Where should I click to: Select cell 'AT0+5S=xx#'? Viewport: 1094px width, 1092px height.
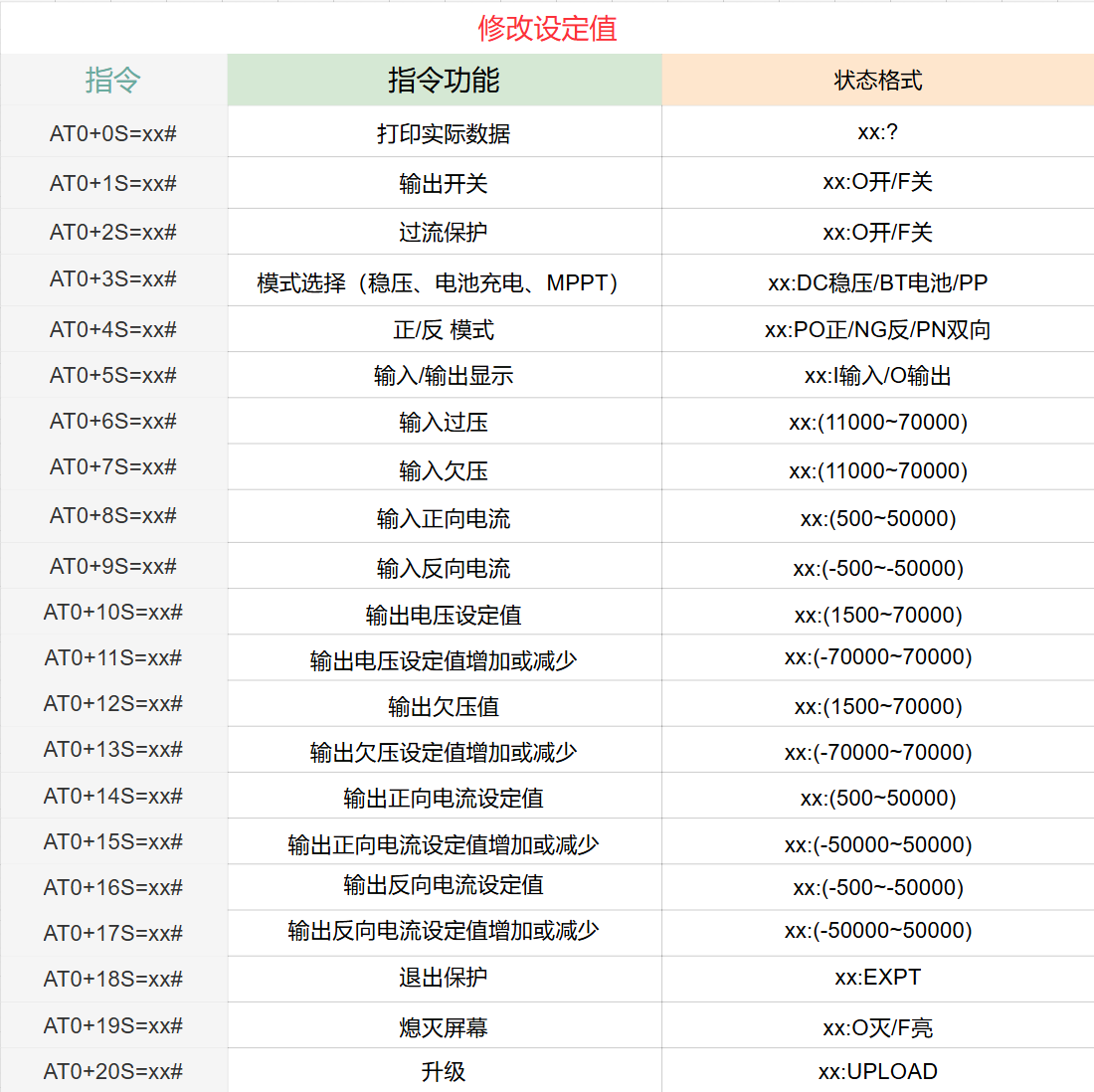[x=113, y=375]
